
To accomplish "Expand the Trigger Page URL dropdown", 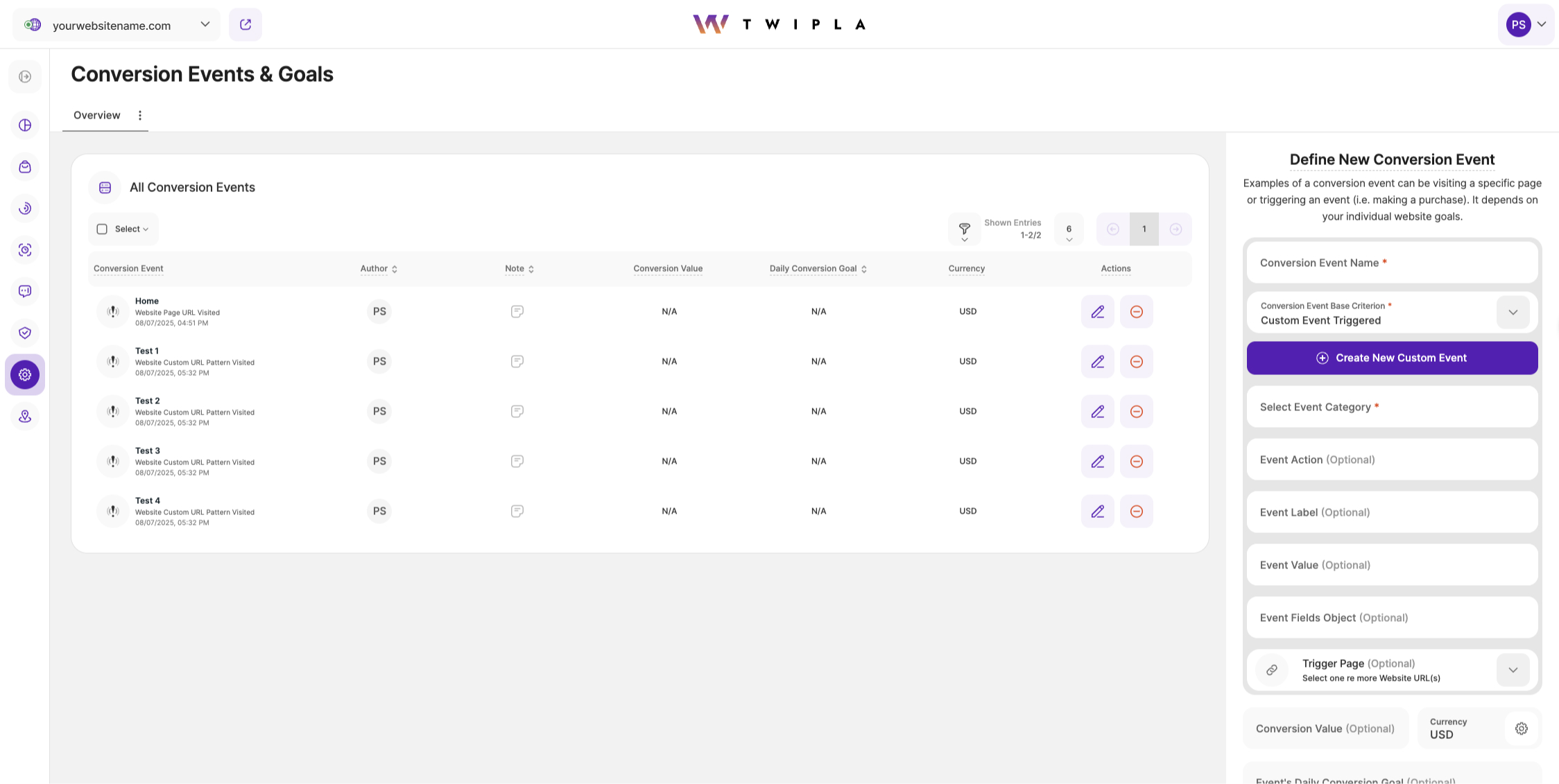I will [x=1513, y=670].
